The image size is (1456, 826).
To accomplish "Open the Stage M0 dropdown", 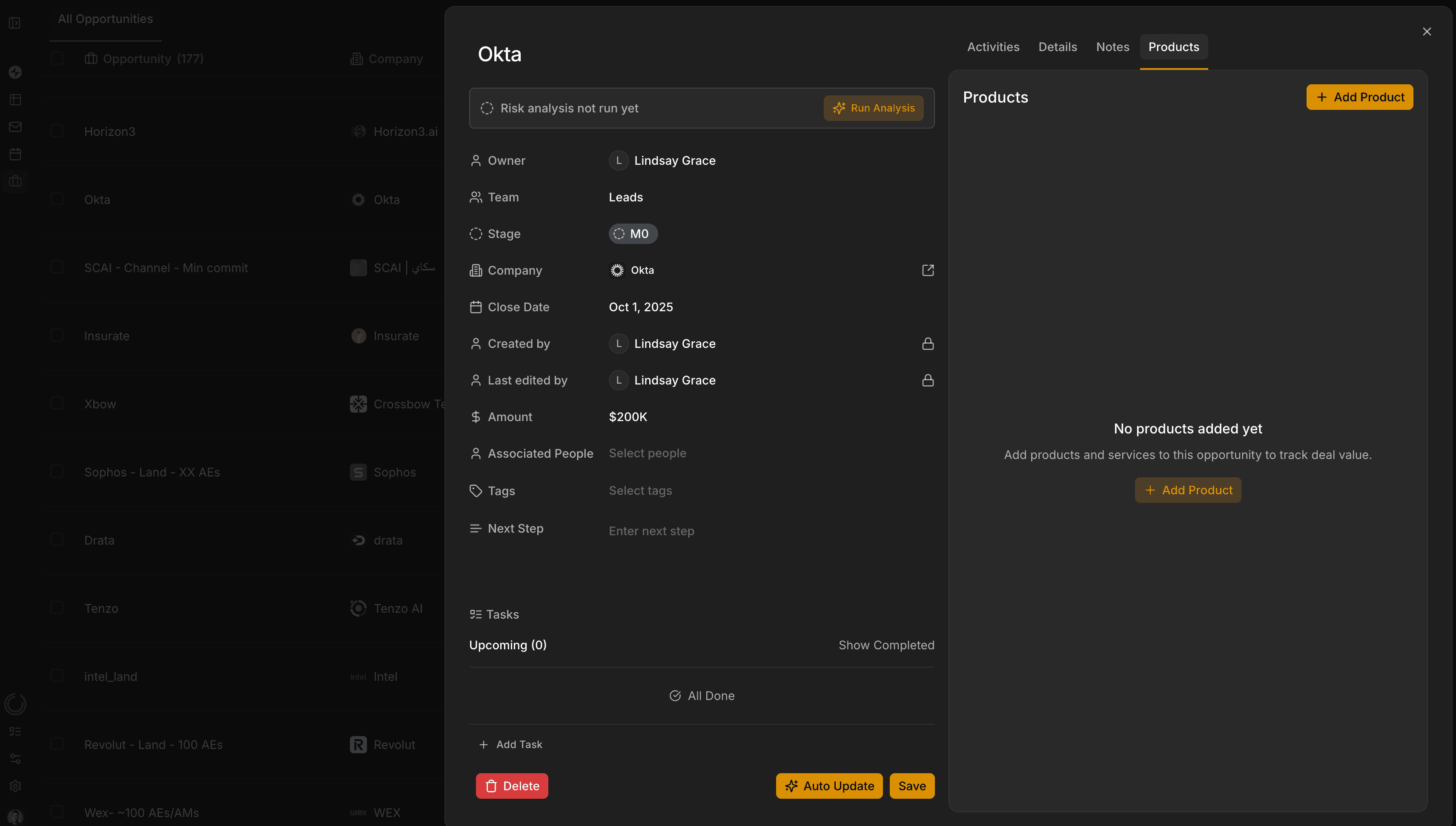I will click(633, 234).
